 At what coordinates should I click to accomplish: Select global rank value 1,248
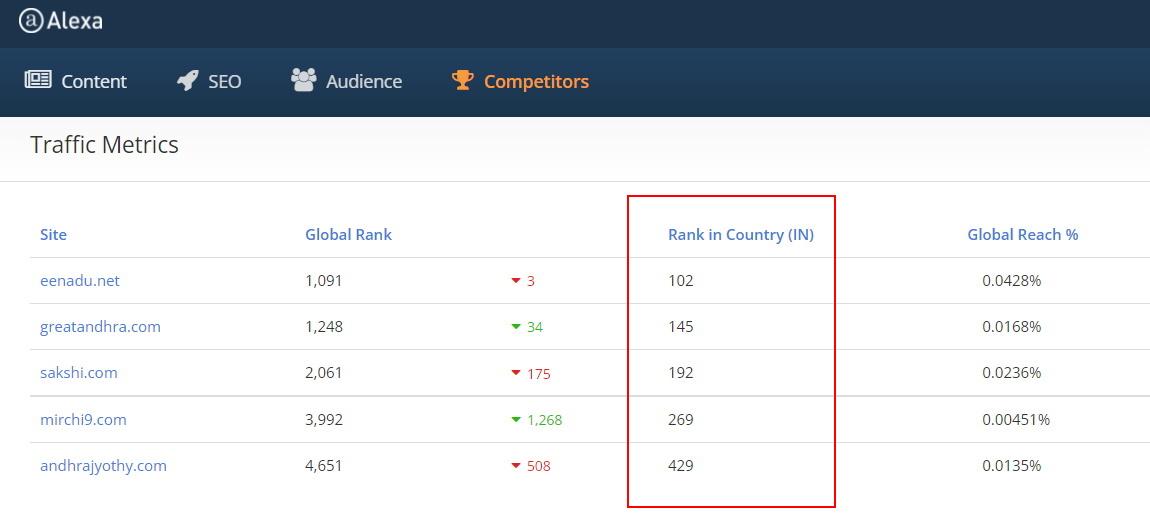tap(324, 327)
